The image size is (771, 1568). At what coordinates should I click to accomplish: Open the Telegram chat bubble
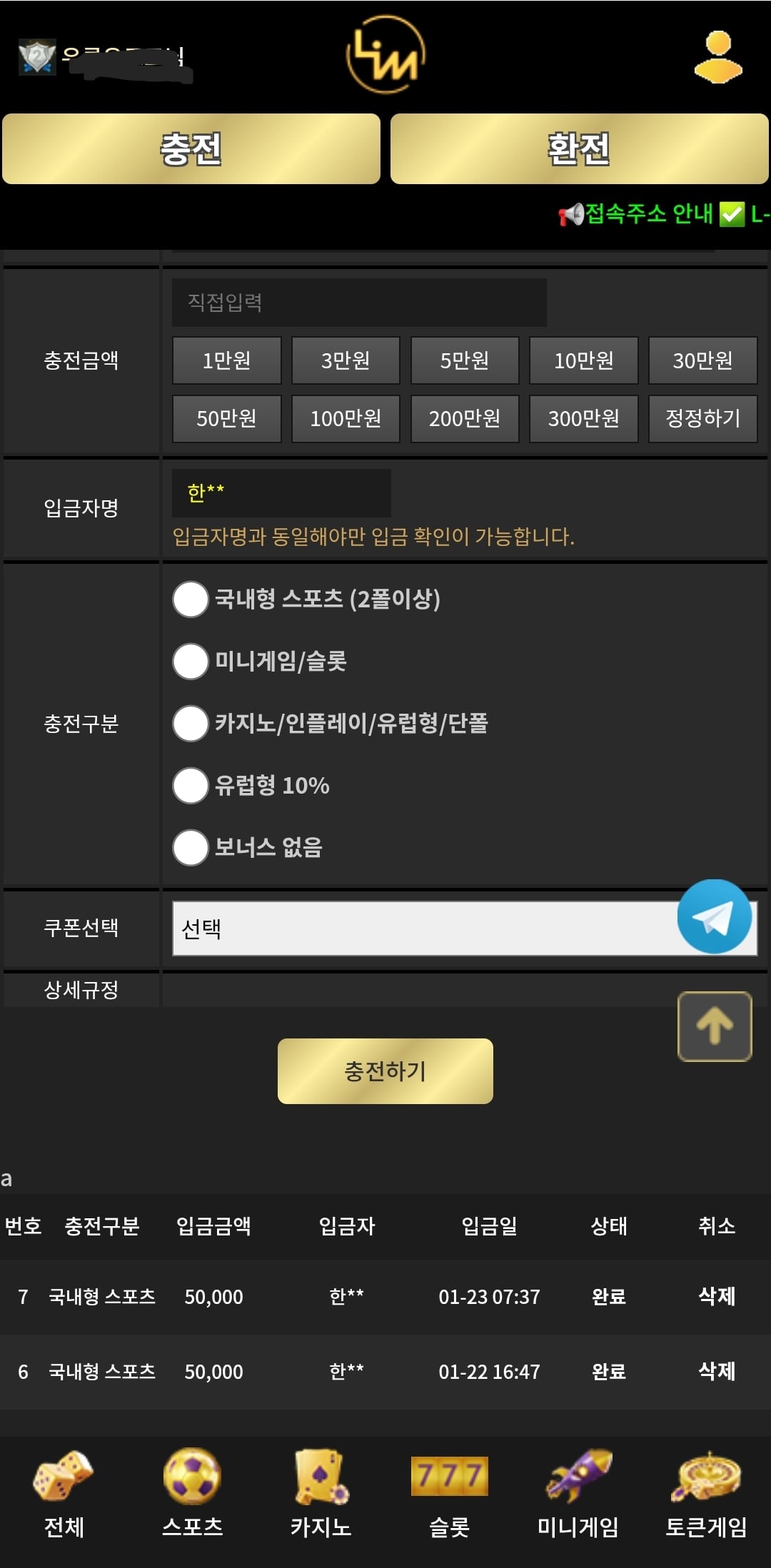click(x=714, y=916)
